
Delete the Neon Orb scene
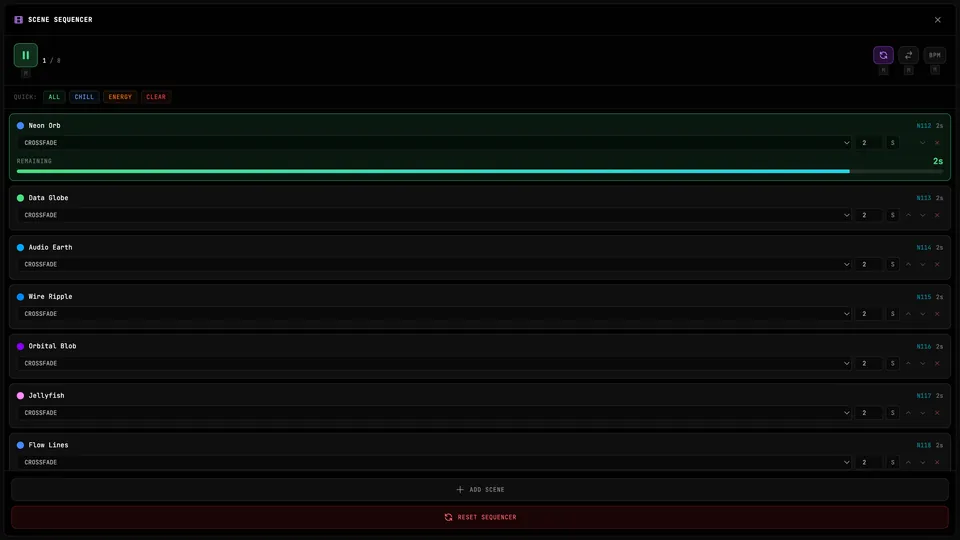point(937,143)
